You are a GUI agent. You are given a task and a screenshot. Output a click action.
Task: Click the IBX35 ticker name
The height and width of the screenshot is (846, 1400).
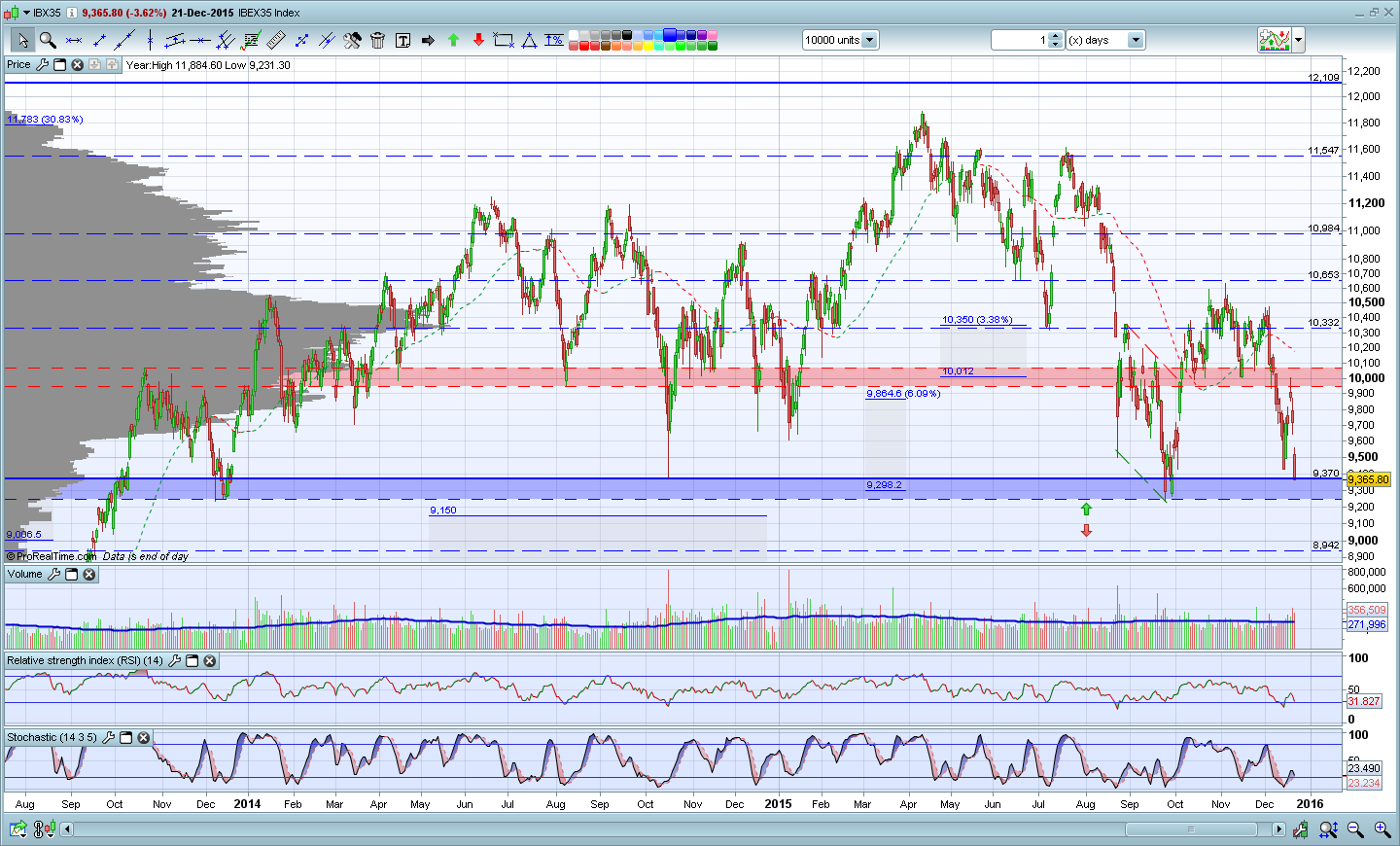pyautogui.click(x=47, y=13)
